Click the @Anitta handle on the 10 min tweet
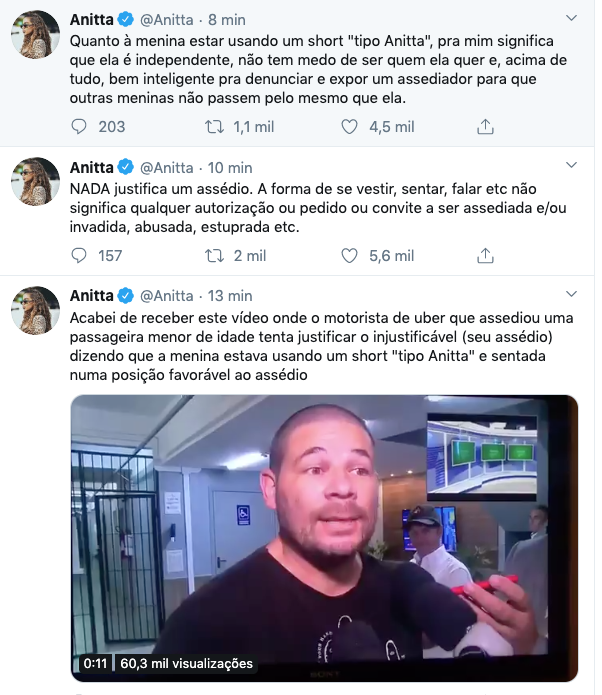 (x=167, y=168)
